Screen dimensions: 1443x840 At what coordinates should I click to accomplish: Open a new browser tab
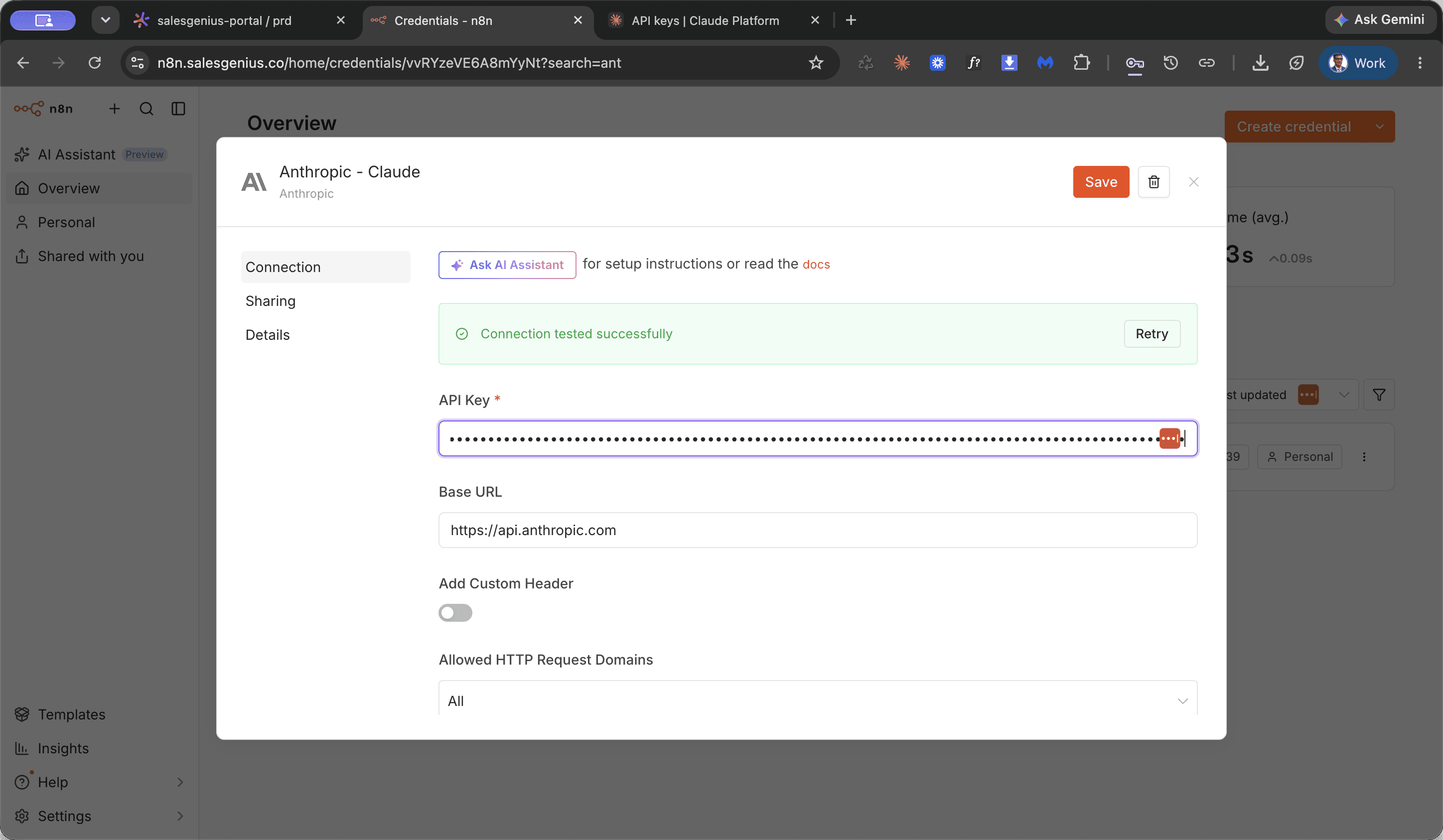(x=851, y=20)
